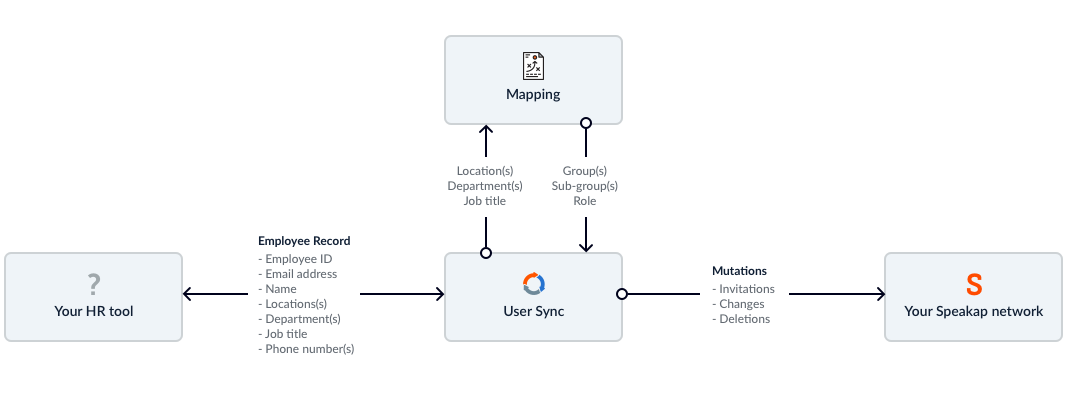
Task: Click the Employee ID list entry
Action: [295, 259]
